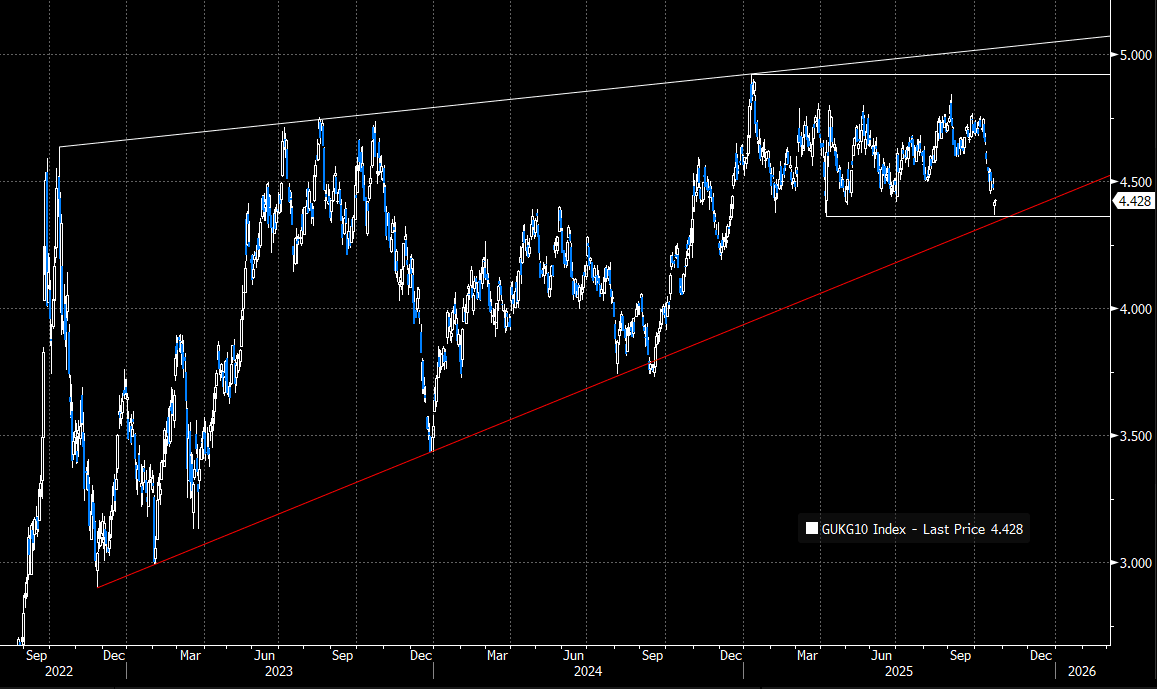Click the 3.000 y-axis label

[x=1136, y=563]
